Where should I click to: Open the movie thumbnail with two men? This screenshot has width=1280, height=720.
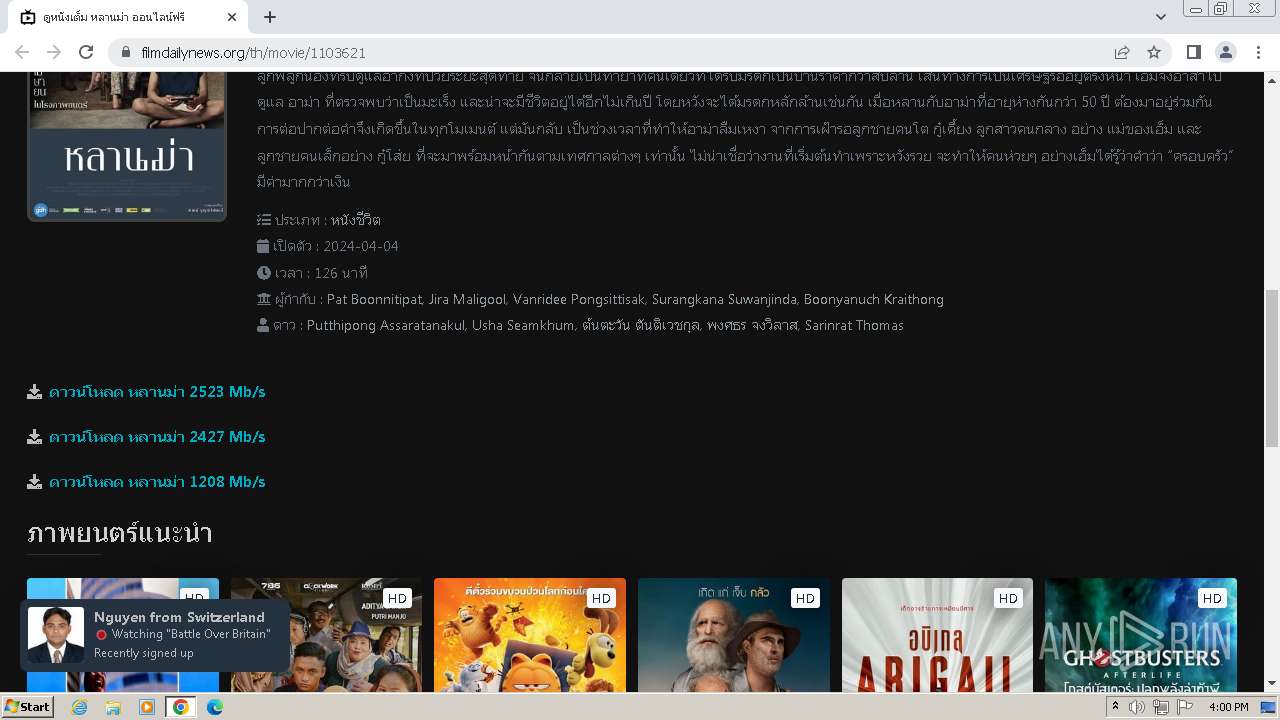734,635
